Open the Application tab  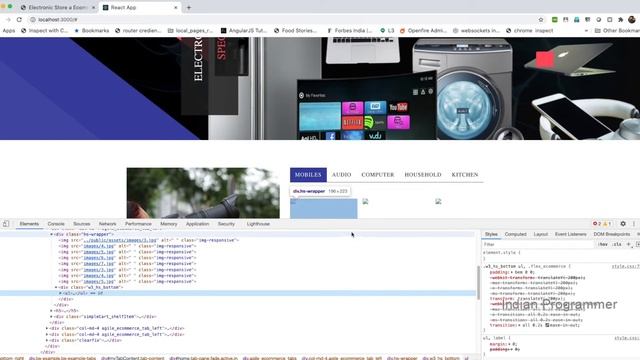click(197, 224)
